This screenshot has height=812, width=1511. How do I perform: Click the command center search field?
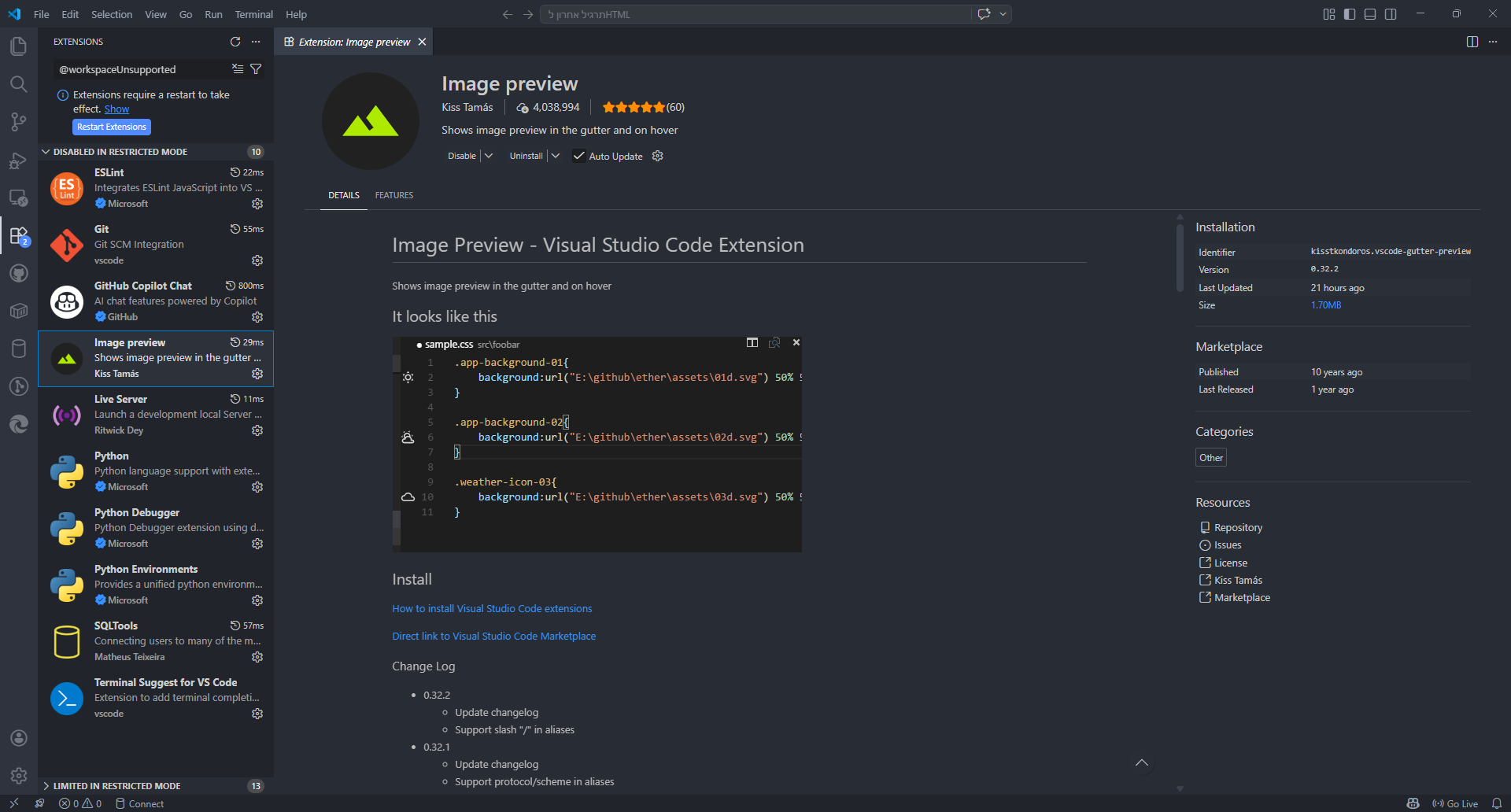tap(755, 14)
